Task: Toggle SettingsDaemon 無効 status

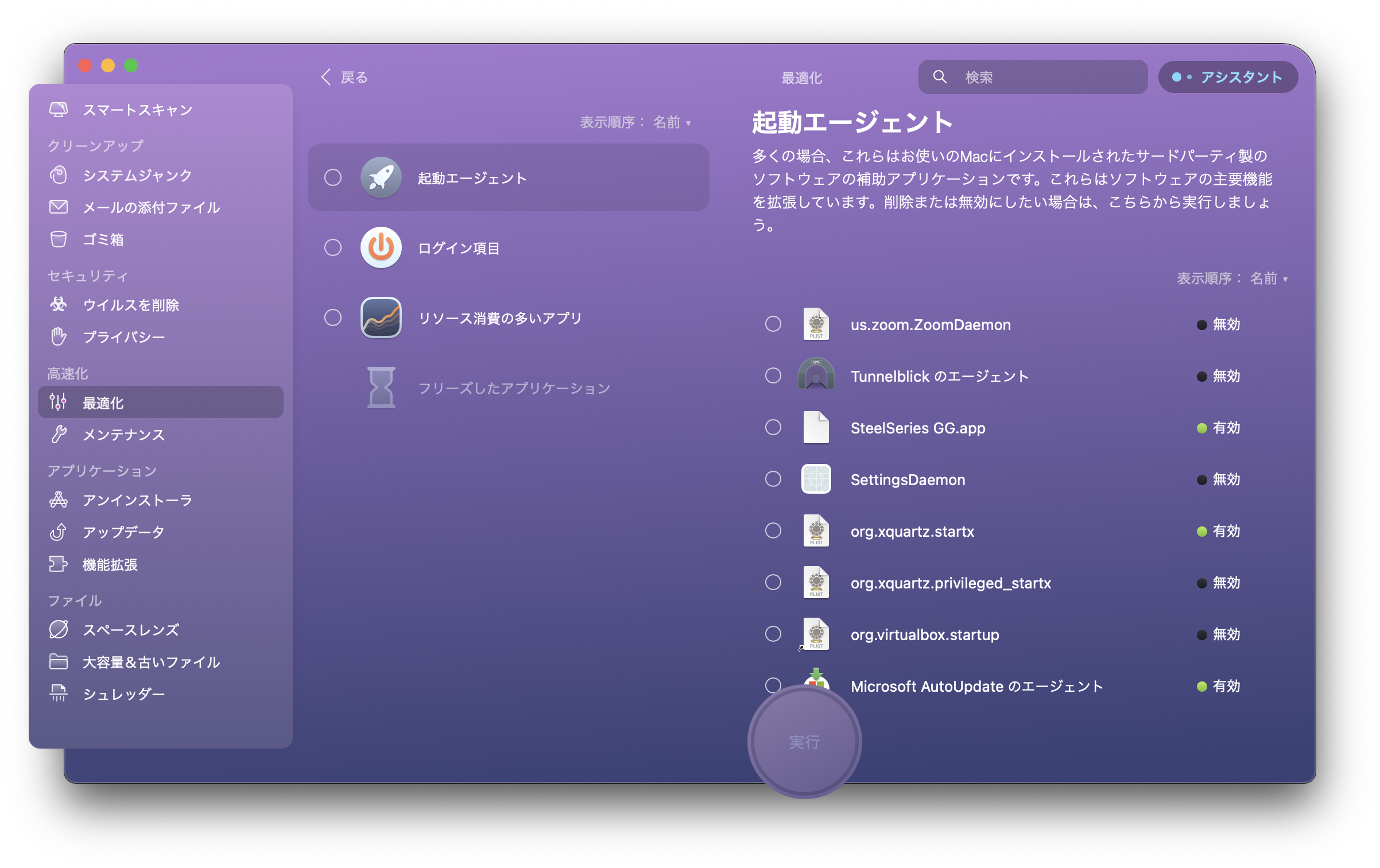Action: click(1218, 479)
